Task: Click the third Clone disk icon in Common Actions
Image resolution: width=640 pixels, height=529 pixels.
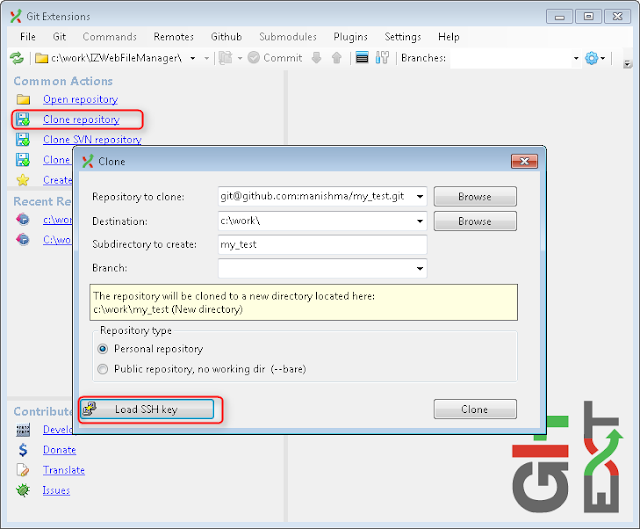Action: coord(23,160)
